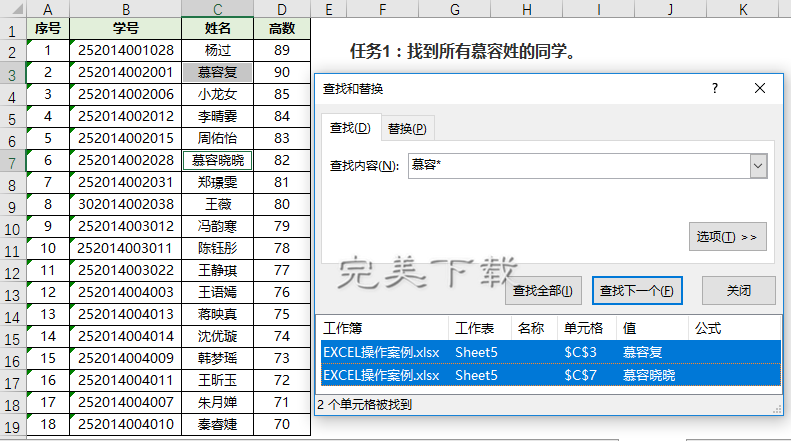Select the 高数 score cell 89
This screenshot has height=441, width=791.
coord(282,50)
